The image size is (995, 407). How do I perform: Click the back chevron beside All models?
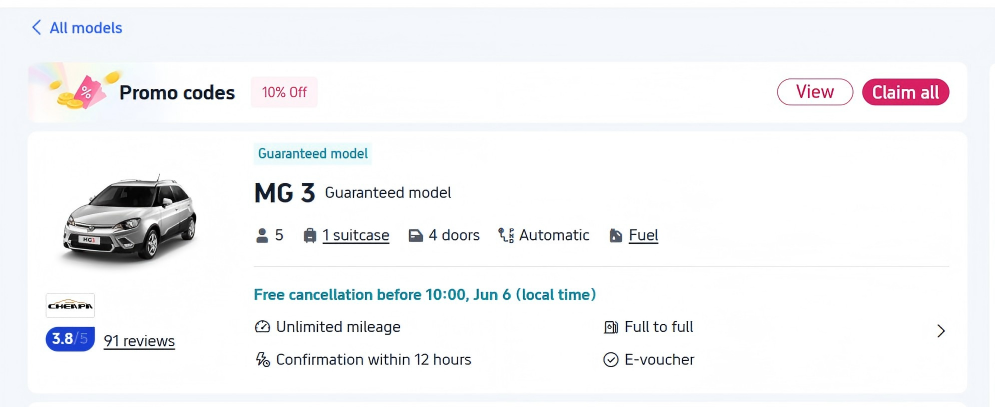[36, 27]
